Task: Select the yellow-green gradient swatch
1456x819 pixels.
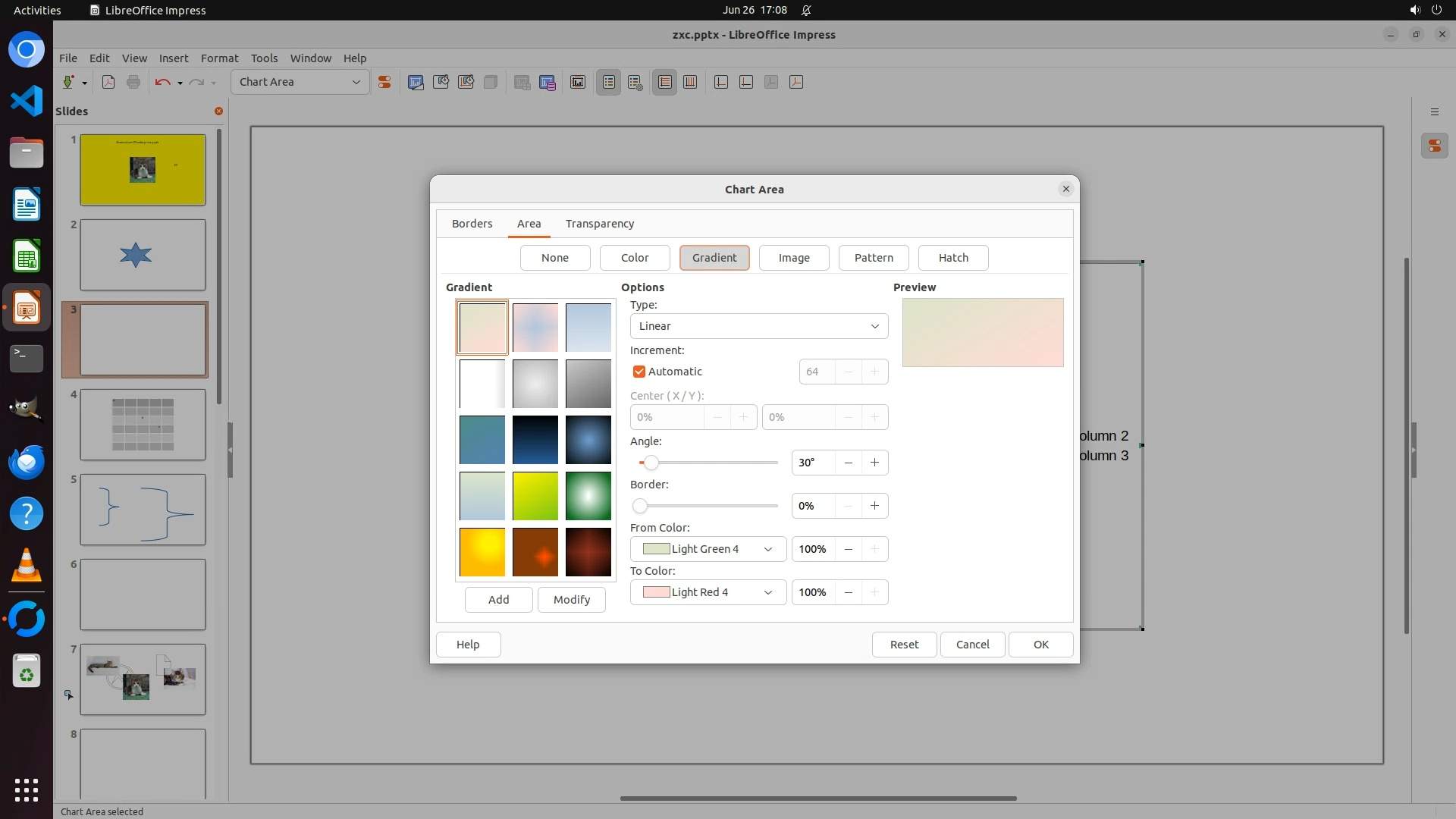Action: click(535, 496)
